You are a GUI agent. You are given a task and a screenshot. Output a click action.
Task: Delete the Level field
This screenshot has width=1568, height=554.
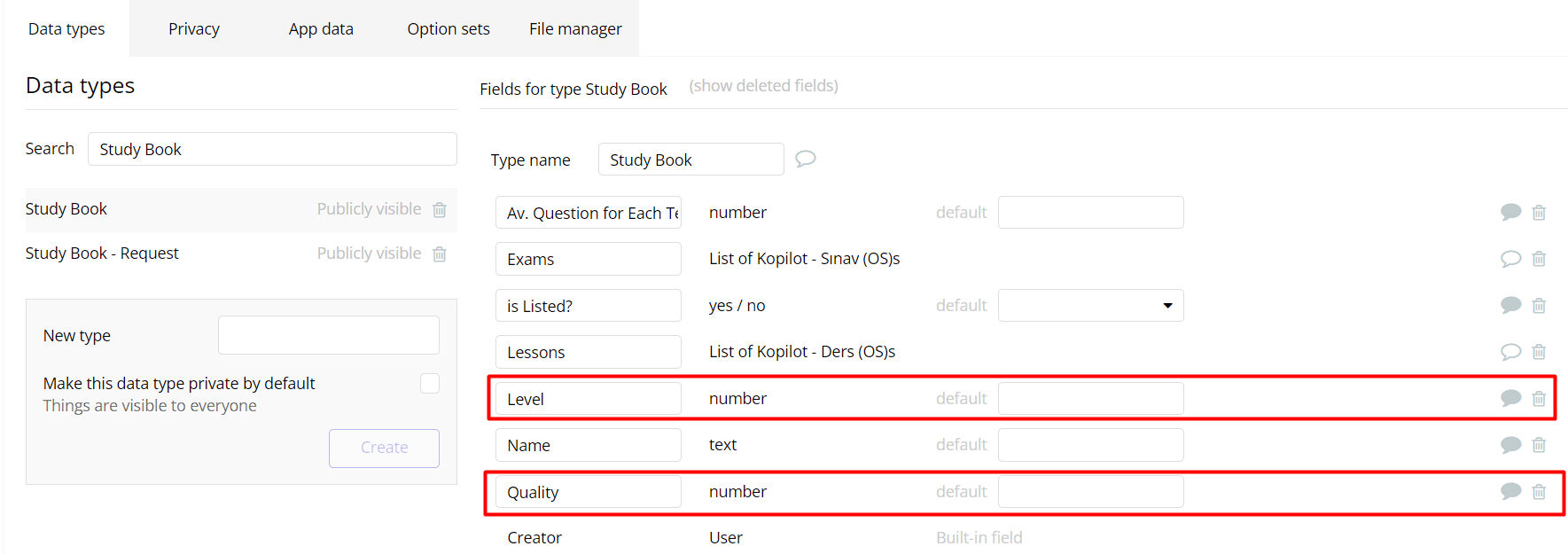pyautogui.click(x=1539, y=399)
